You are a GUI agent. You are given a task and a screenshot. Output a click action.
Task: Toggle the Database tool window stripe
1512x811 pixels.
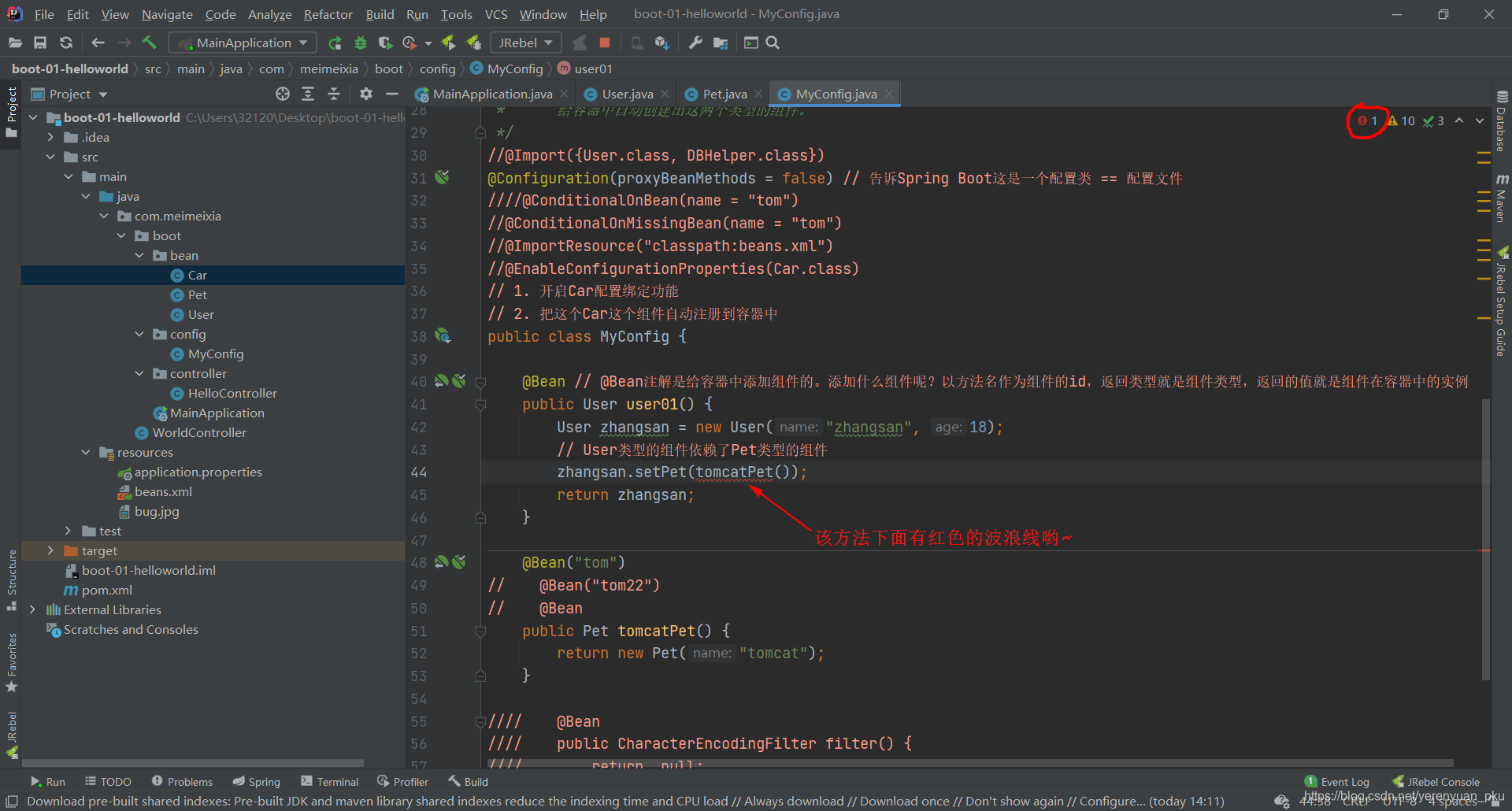coord(1502,121)
